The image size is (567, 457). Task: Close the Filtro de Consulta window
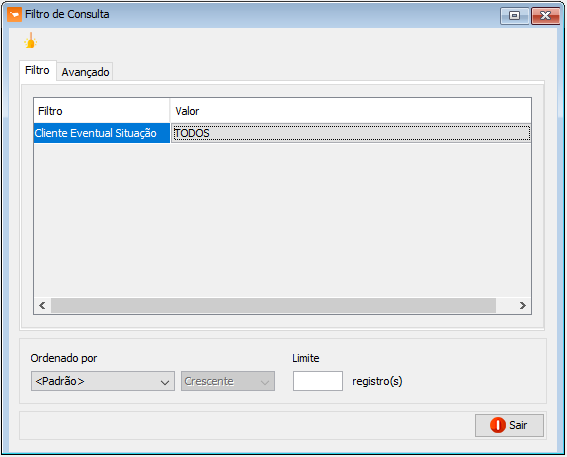[x=545, y=16]
